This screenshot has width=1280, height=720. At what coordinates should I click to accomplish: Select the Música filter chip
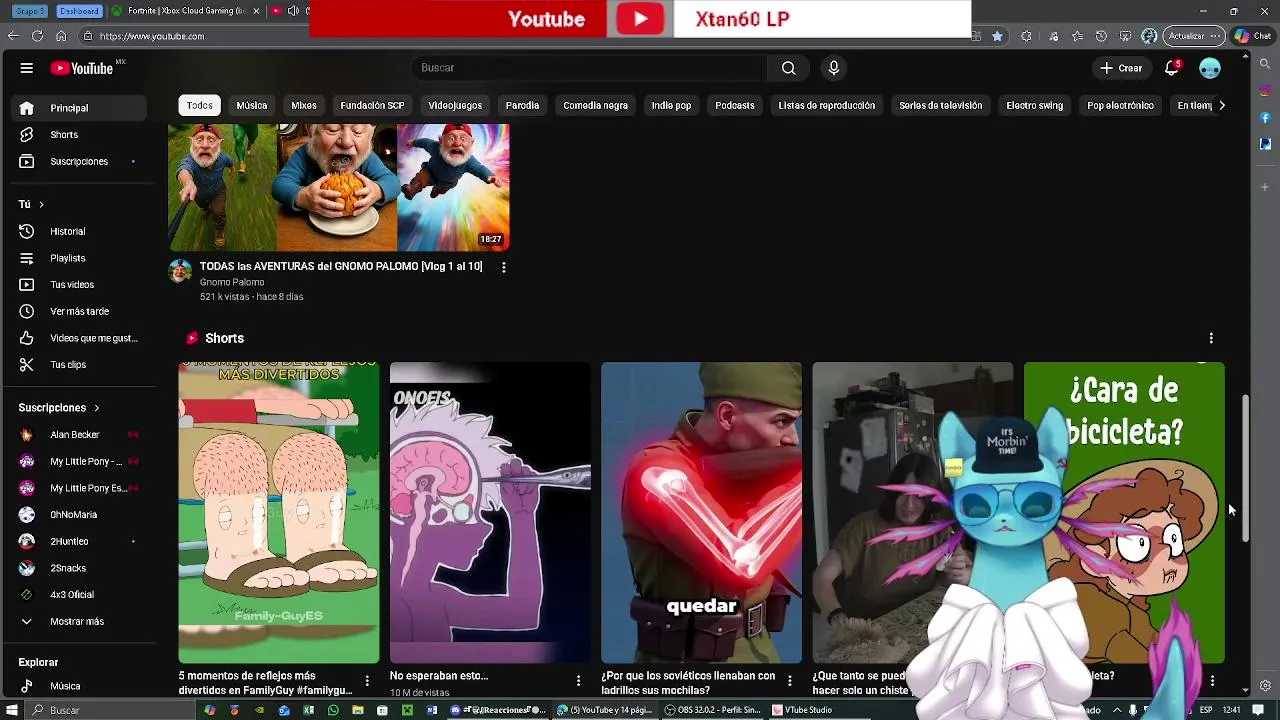tap(252, 105)
